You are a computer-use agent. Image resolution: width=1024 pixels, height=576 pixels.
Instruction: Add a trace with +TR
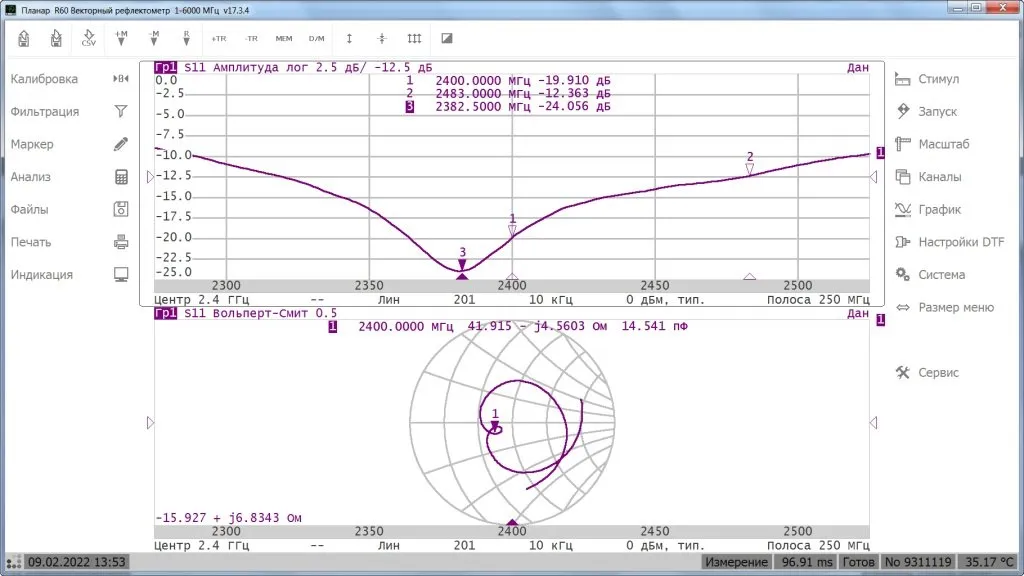[x=219, y=39]
